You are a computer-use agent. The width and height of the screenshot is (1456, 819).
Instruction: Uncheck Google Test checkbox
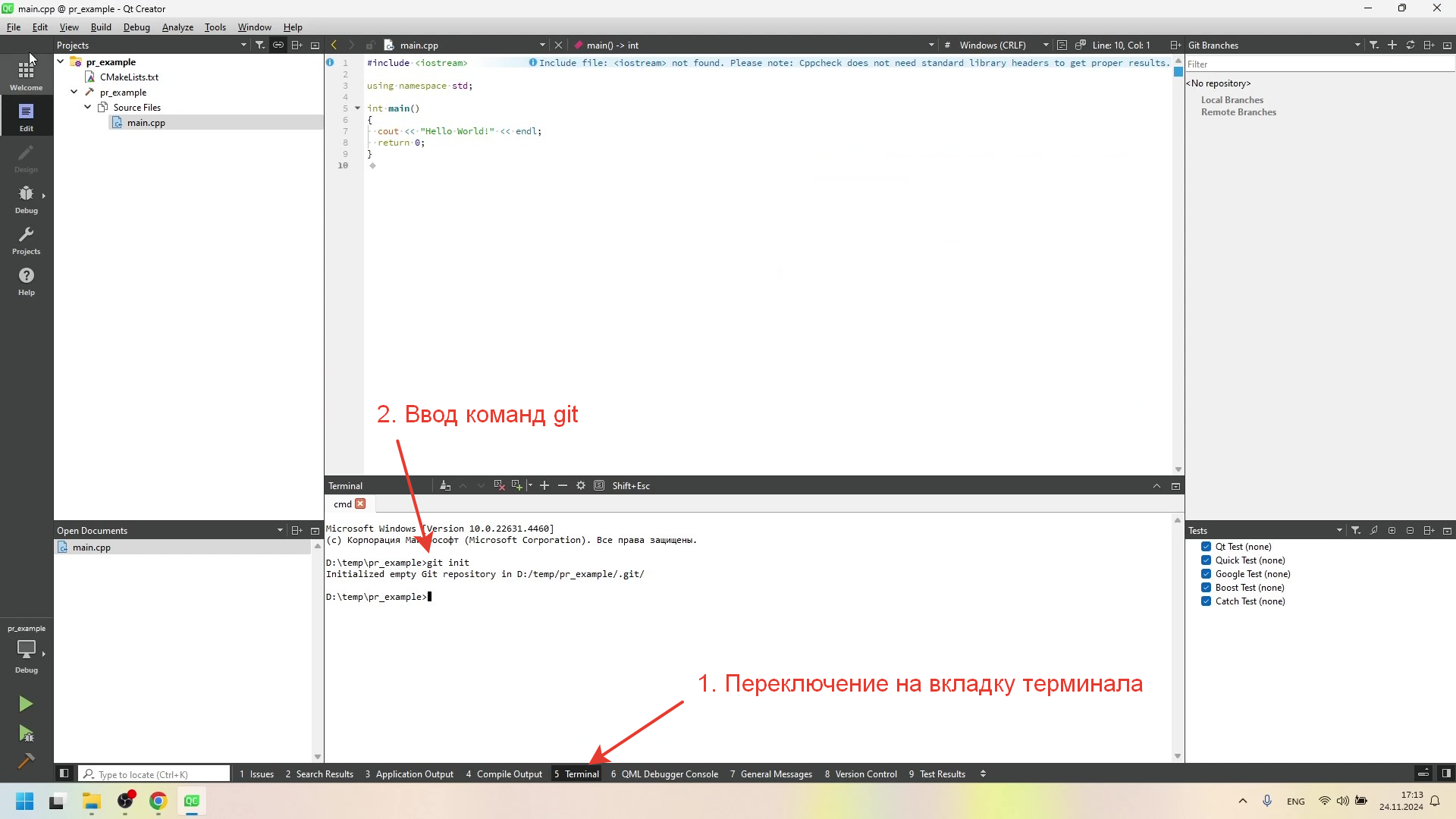(1206, 573)
